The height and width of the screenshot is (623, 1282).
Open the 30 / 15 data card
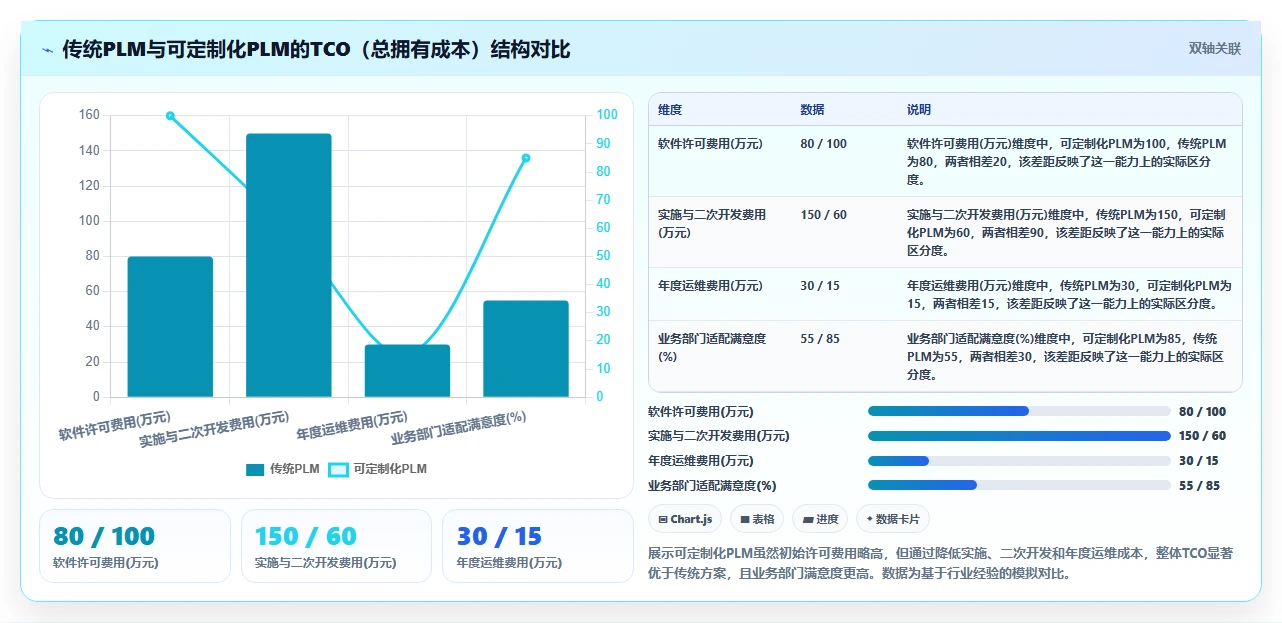(x=538, y=546)
